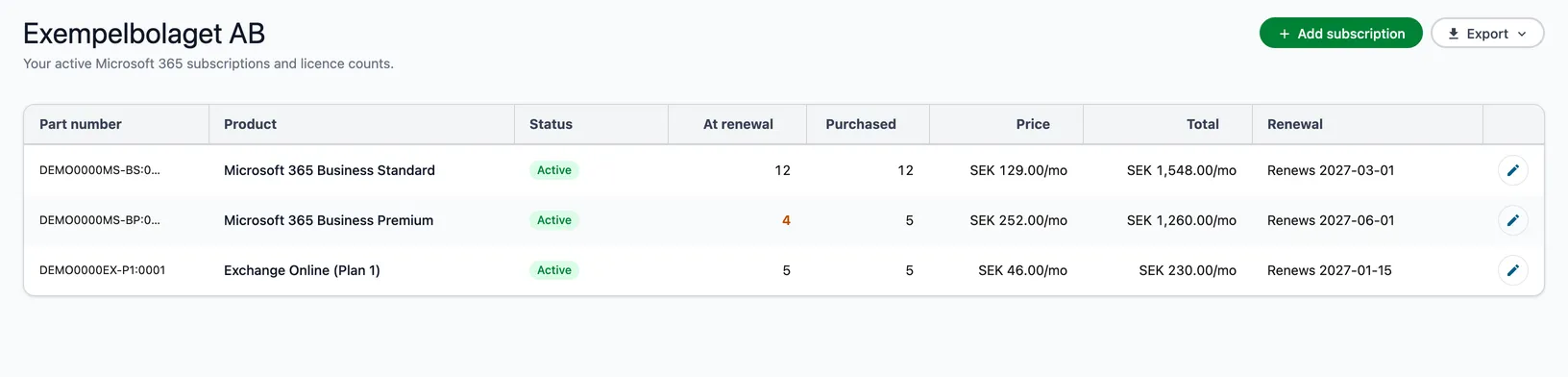Sort by the Part number column header
The width and height of the screenshot is (1568, 377).
click(81, 124)
